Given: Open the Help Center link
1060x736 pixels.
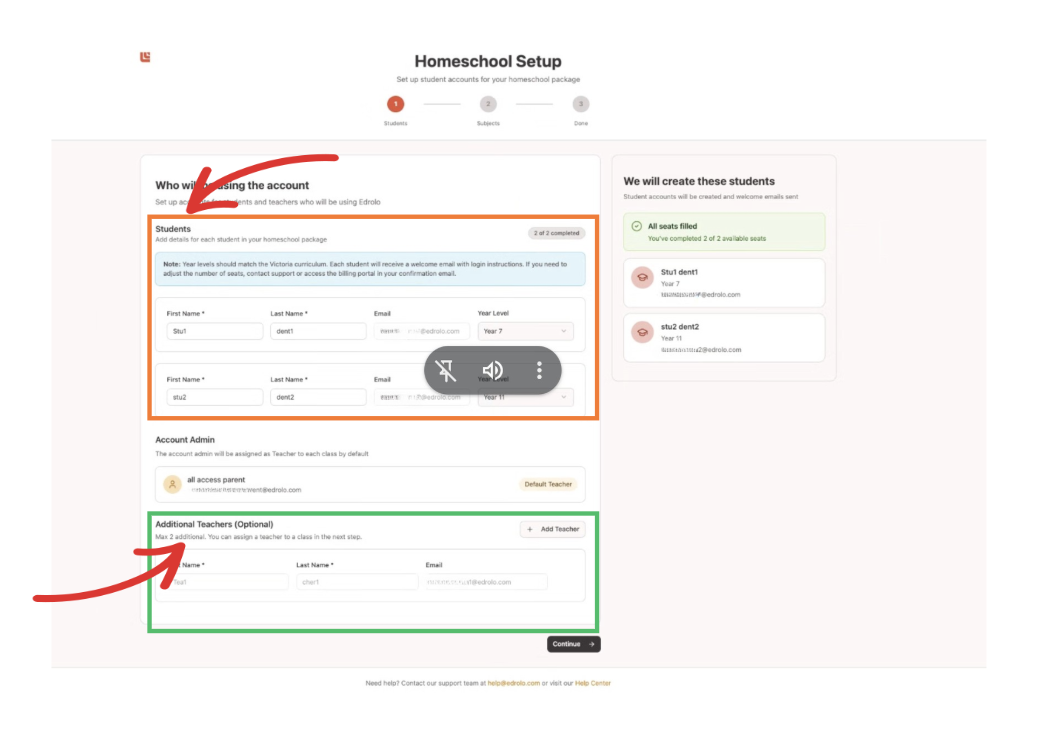Looking at the screenshot, I should [592, 683].
